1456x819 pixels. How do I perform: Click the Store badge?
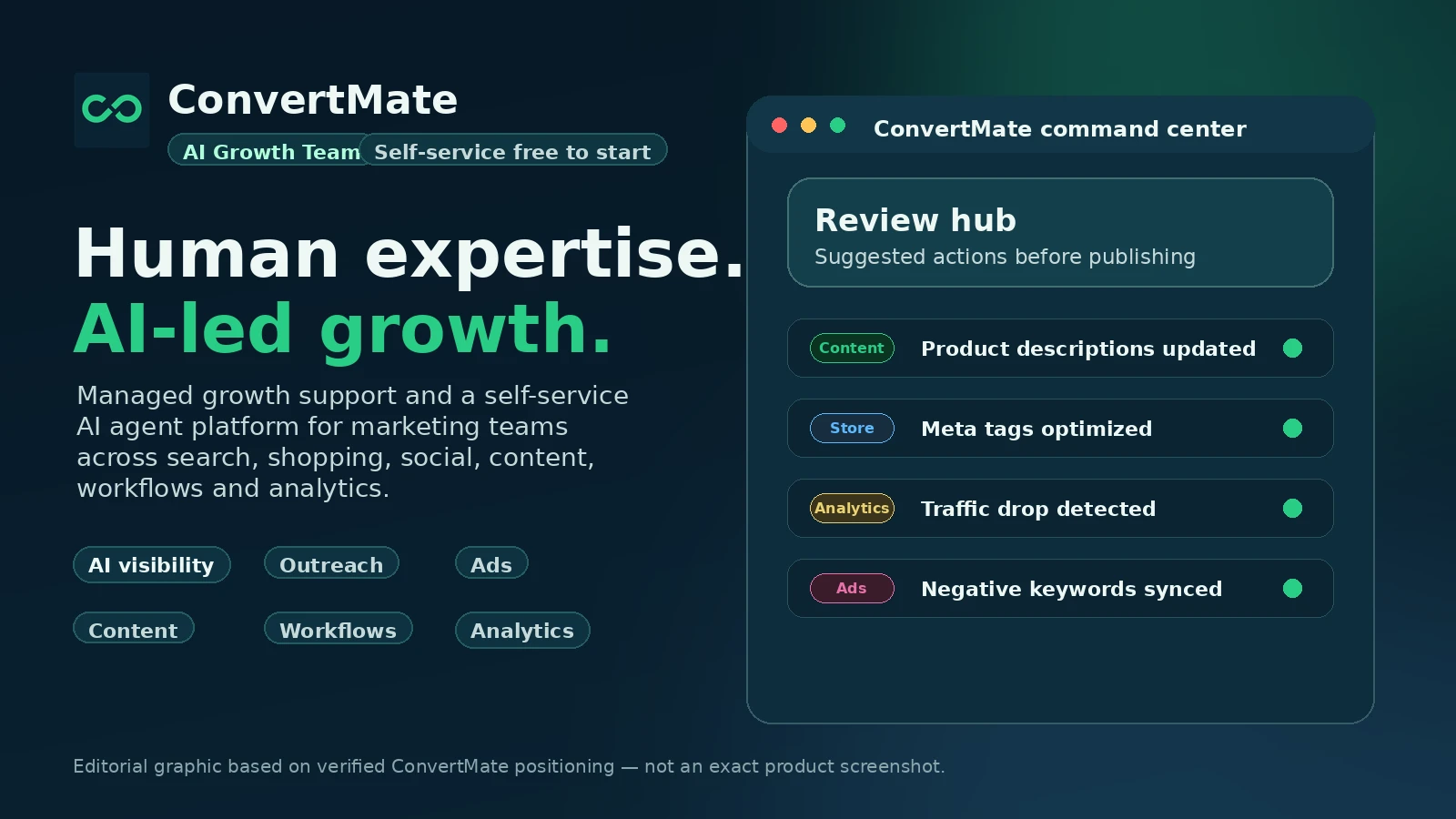(852, 428)
